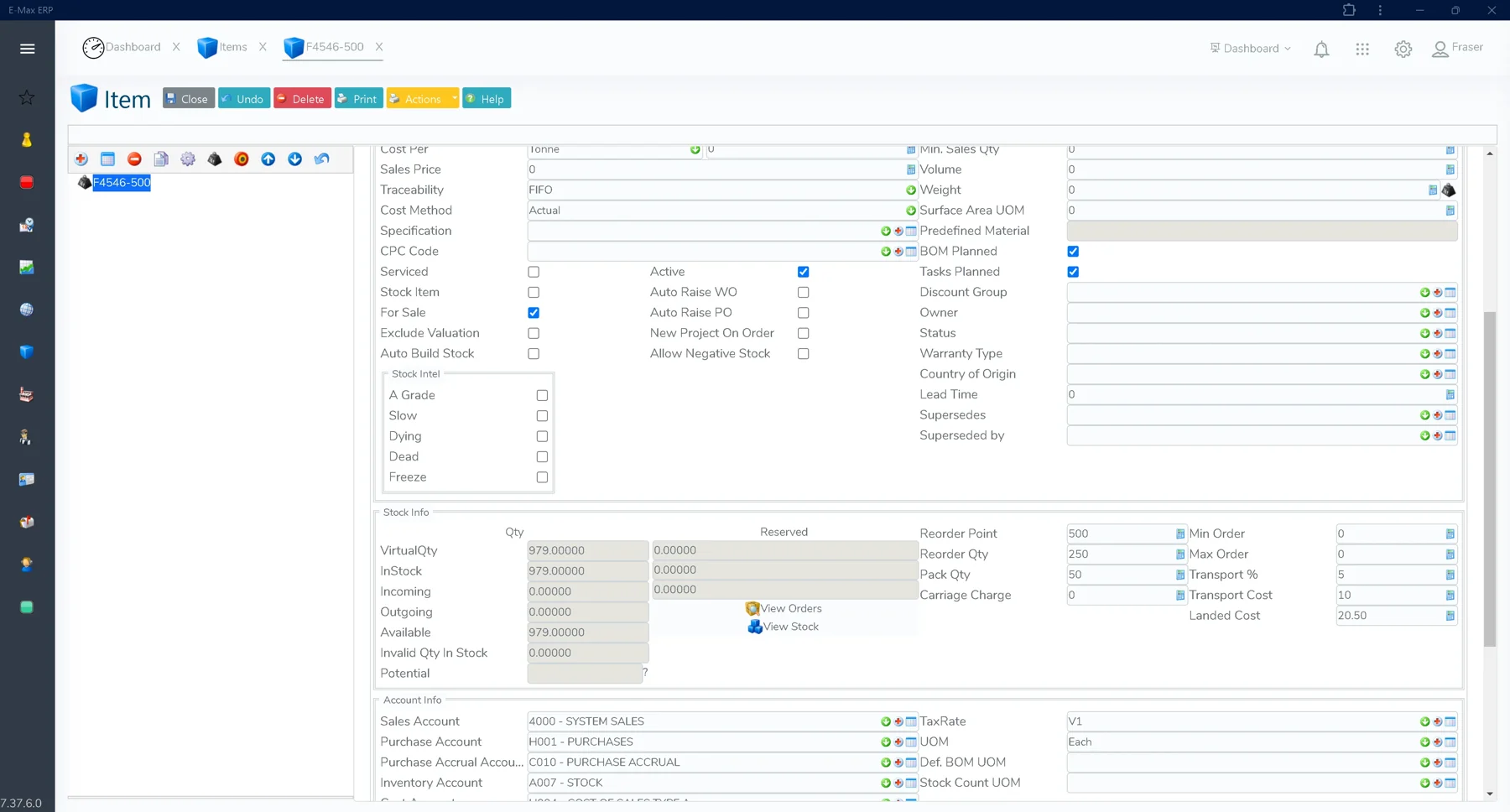Viewport: 1510px width, 812px height.
Task: Click the Close button in Item toolbar
Action: 189,99
